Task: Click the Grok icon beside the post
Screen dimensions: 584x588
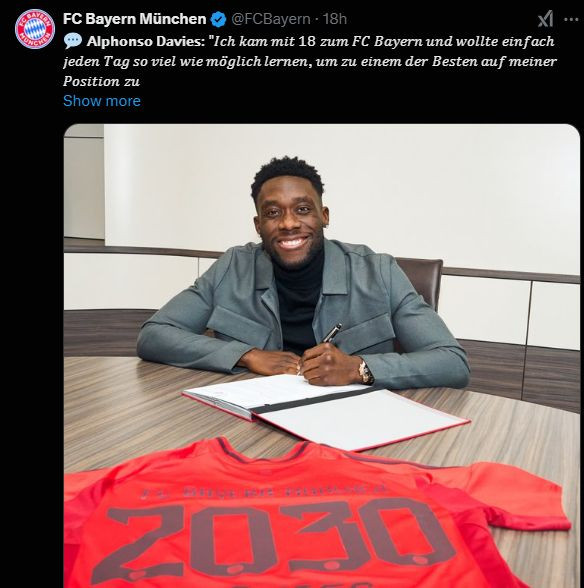Action: (545, 19)
